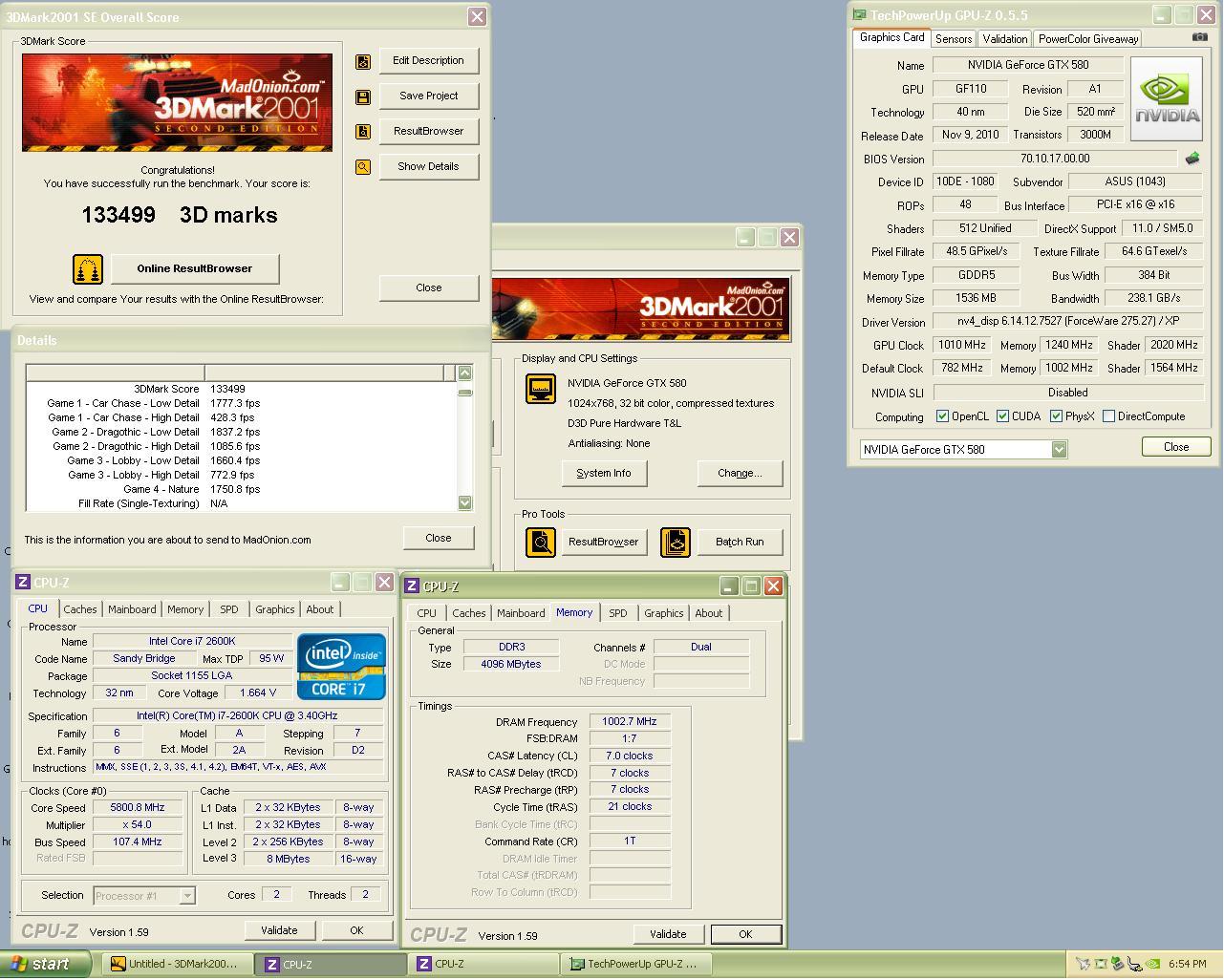Viewport: 1224px width, 980px height.
Task: Open the PowerColor Giveaway tab
Action: [1088, 39]
